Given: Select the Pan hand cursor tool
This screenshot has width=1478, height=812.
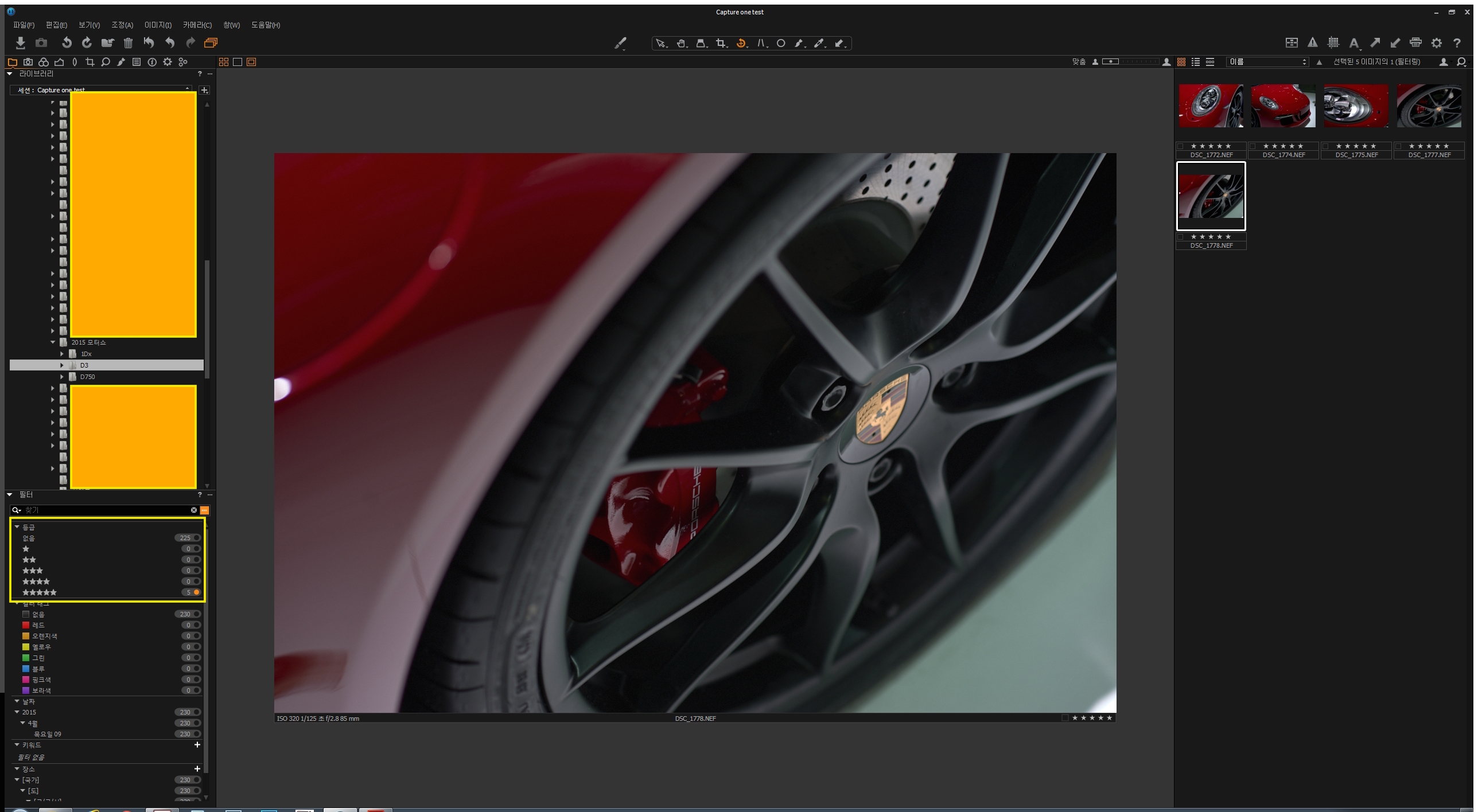Looking at the screenshot, I should click(x=681, y=44).
